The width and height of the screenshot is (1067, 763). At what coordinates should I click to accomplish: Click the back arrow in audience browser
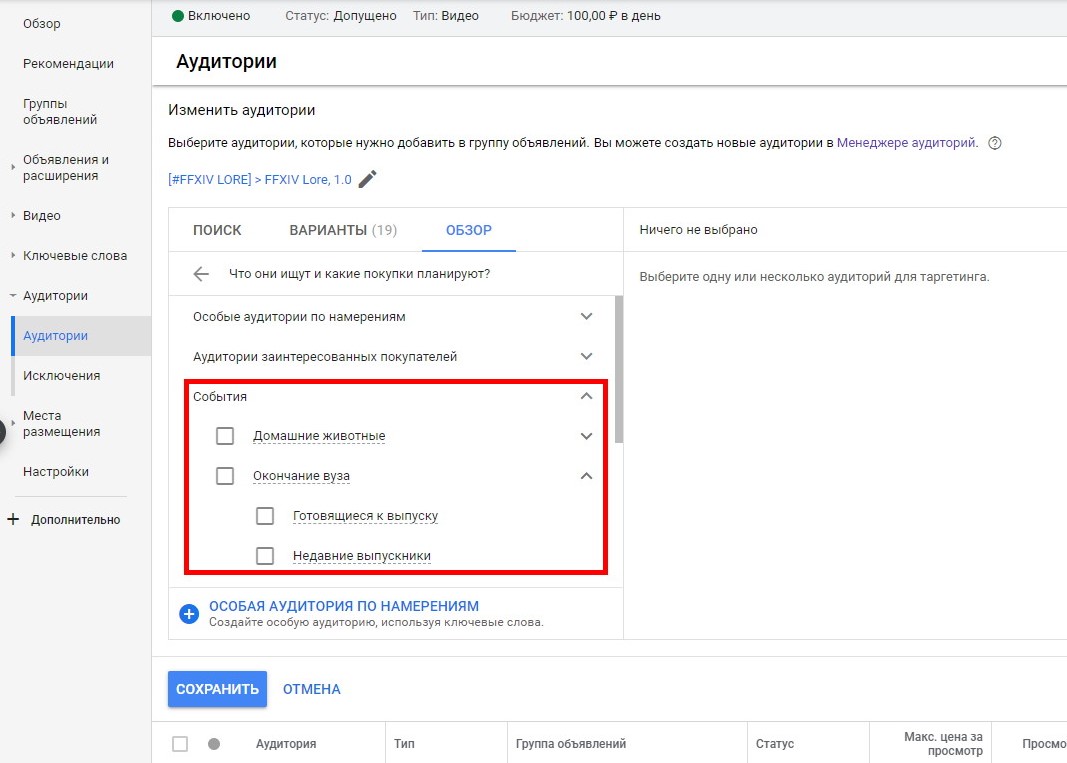coord(202,274)
